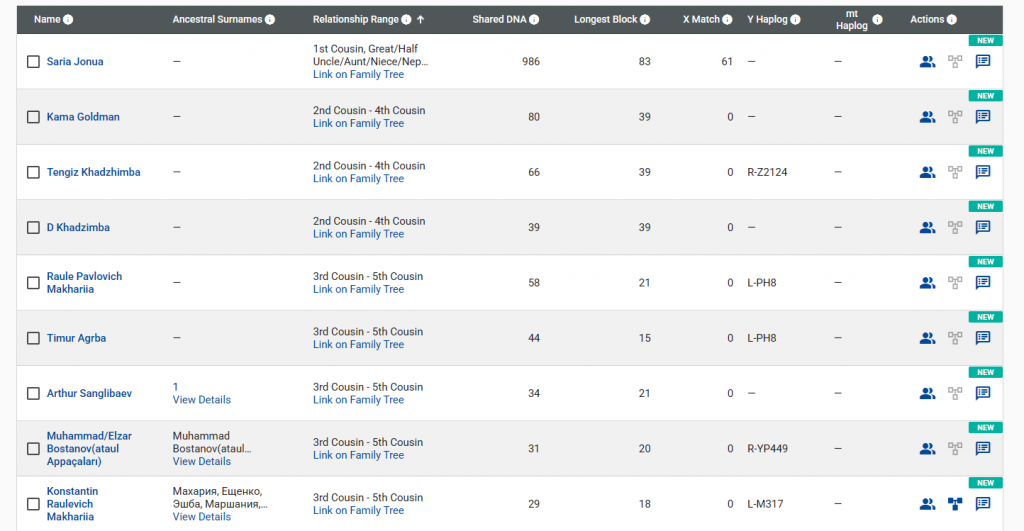Tick the D Khadzimba row checkbox

point(33,228)
